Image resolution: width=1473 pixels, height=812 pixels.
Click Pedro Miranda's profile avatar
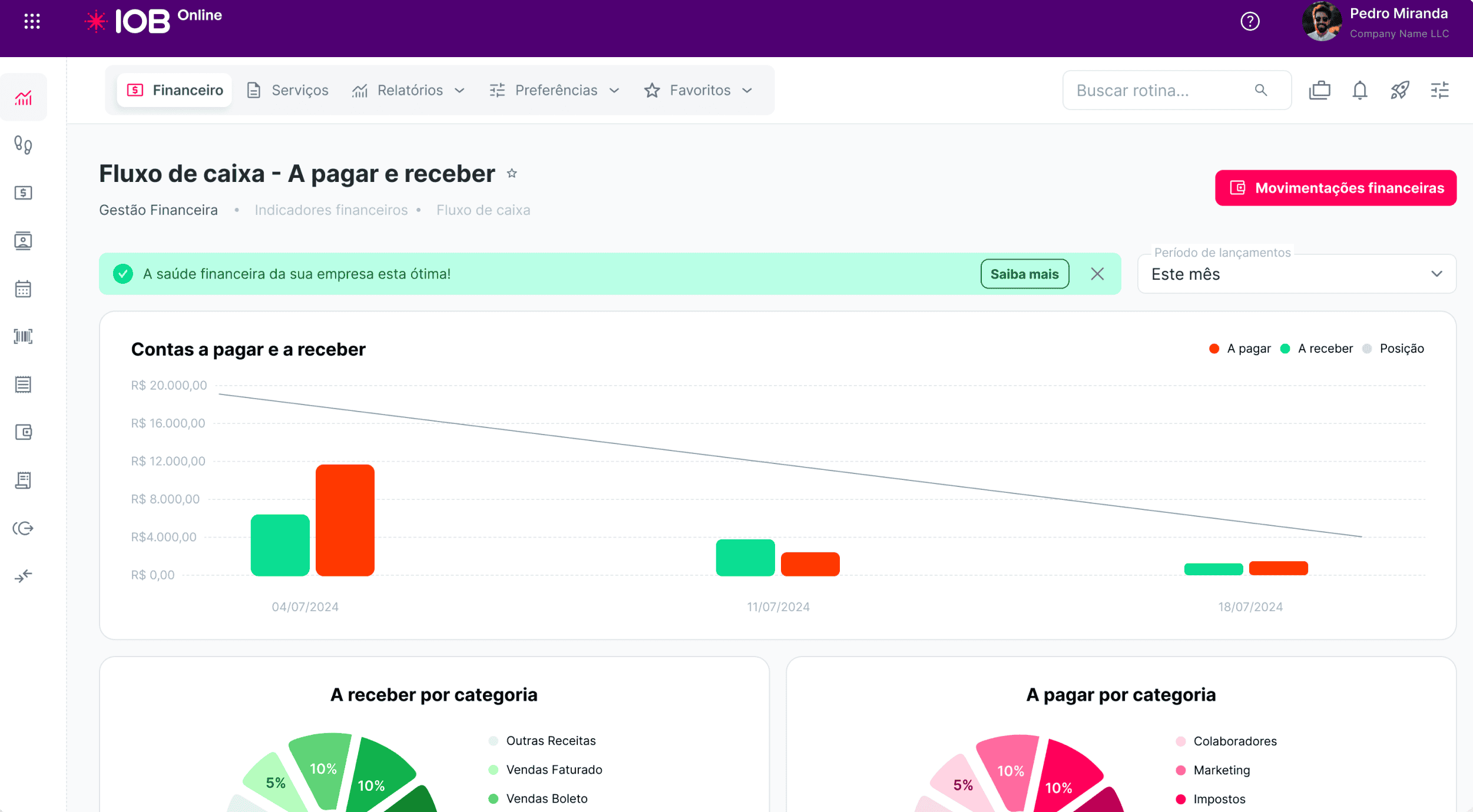tap(1322, 22)
